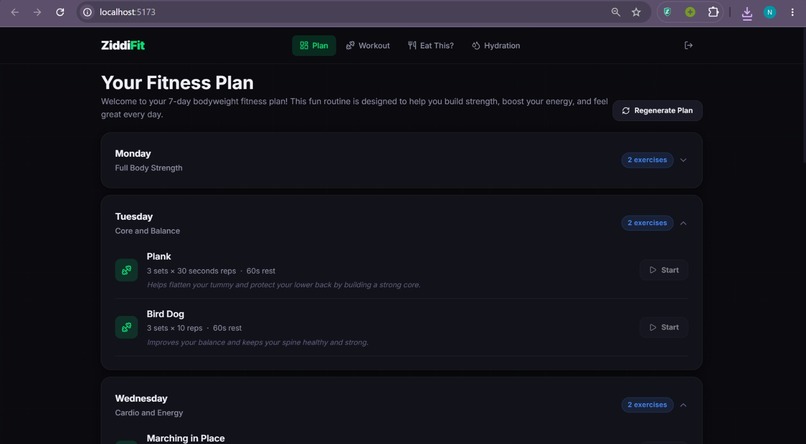
Task: Click Plank's 60s rest text
Action: click(261, 271)
